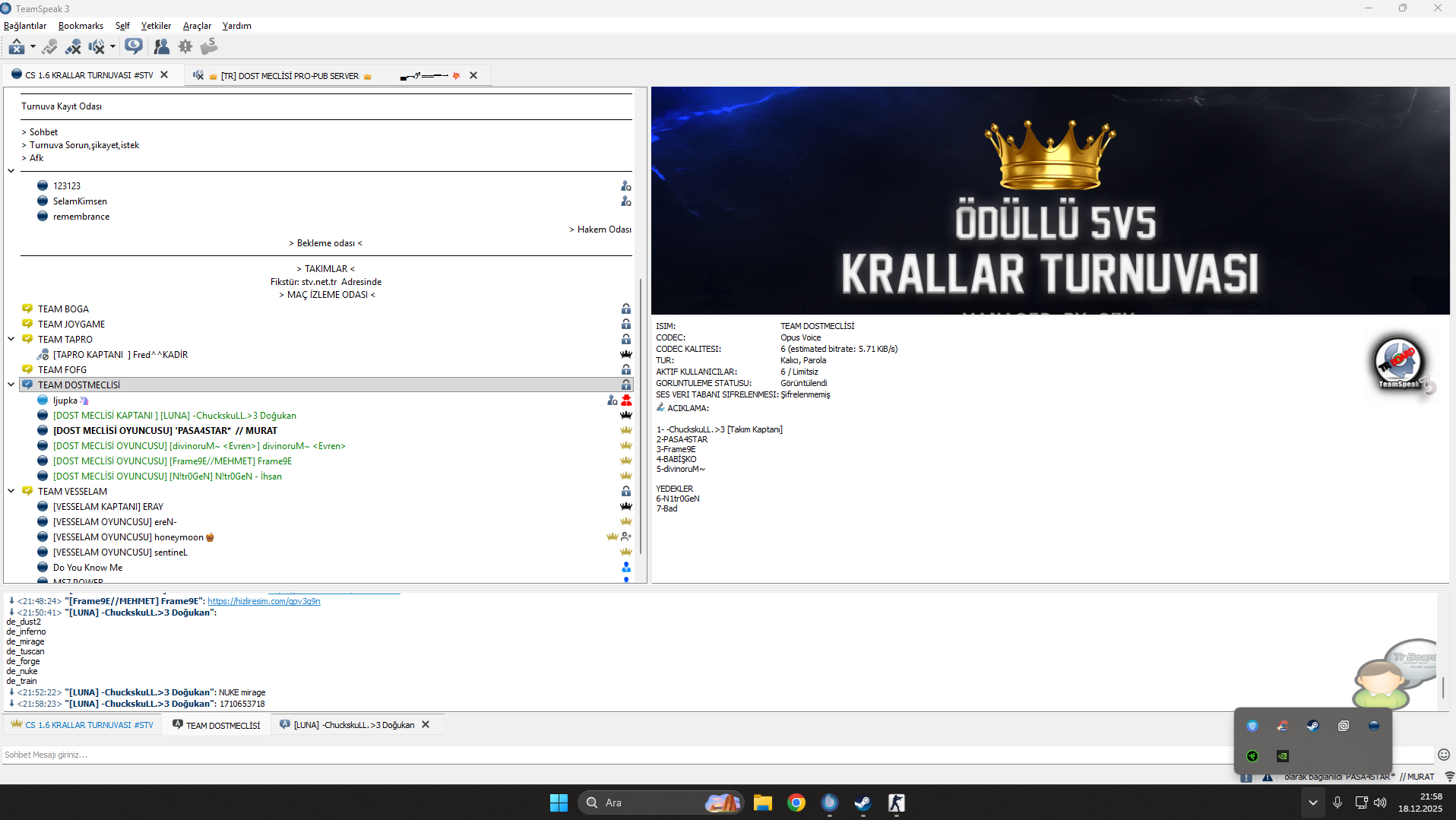Click the Connect to server toolbar icon
The height and width of the screenshot is (820, 1456).
coord(17,47)
